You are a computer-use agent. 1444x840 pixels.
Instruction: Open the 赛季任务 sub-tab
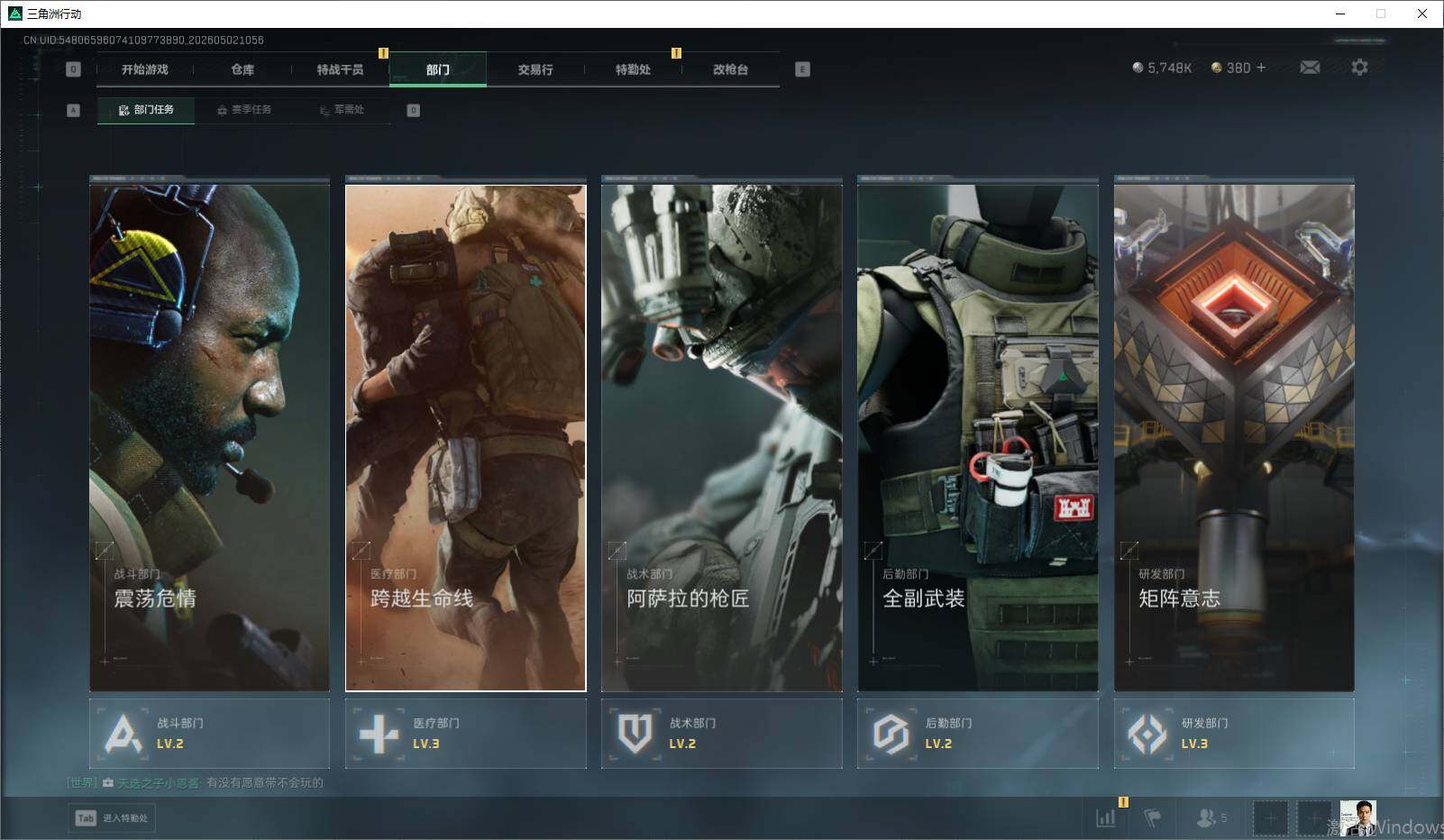[x=244, y=110]
